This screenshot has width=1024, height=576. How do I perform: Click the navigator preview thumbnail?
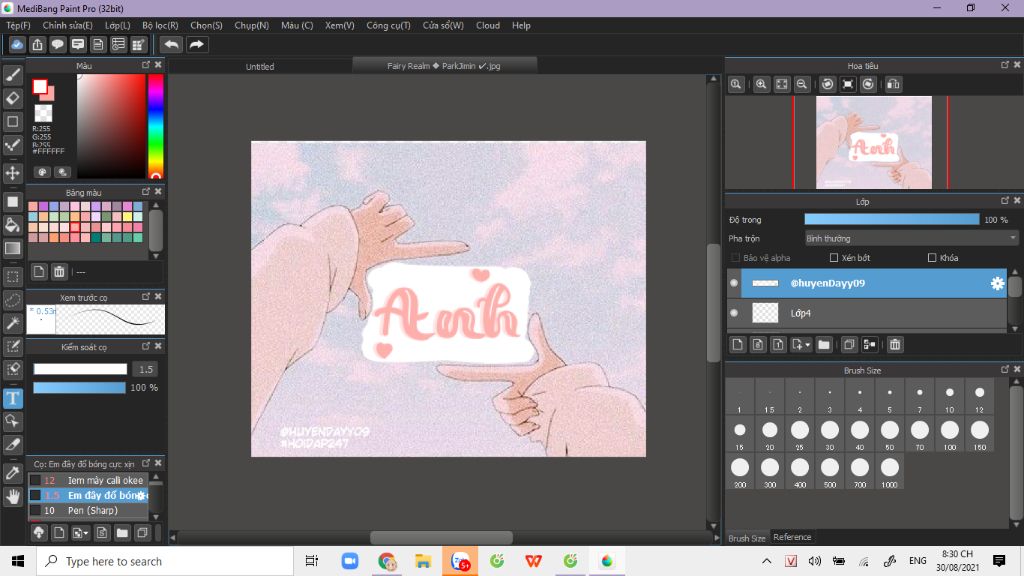[x=874, y=143]
